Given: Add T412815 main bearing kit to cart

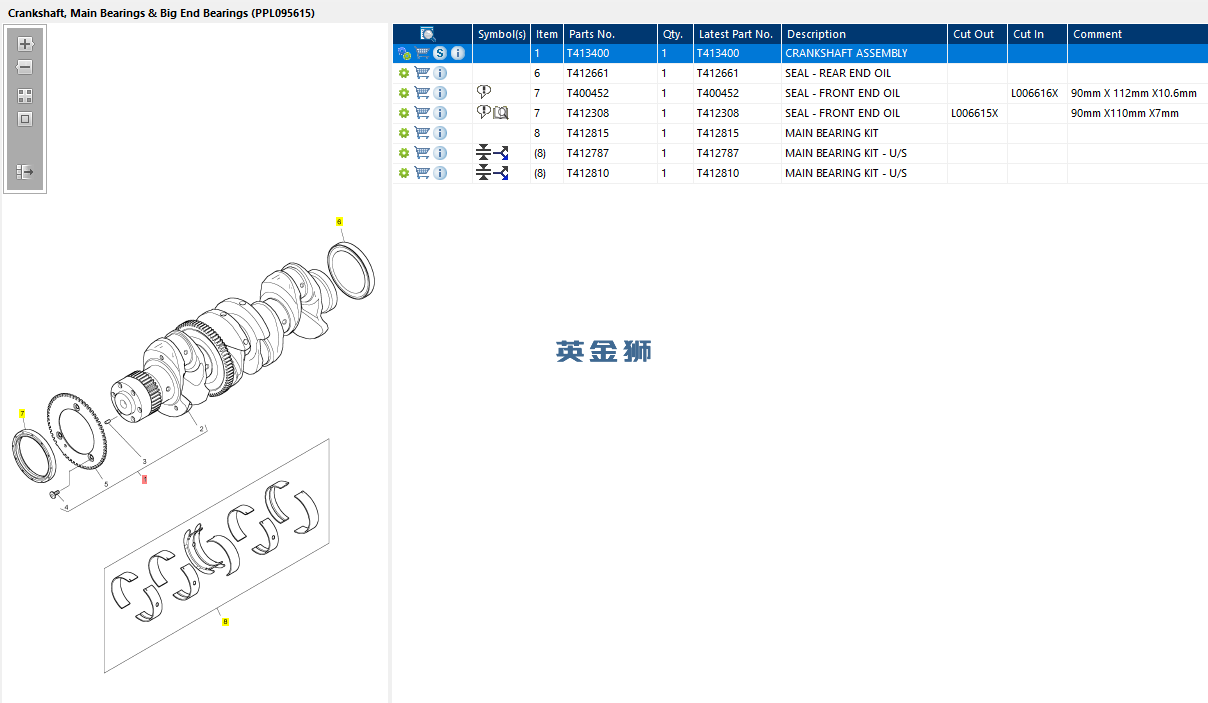Looking at the screenshot, I should 422,133.
